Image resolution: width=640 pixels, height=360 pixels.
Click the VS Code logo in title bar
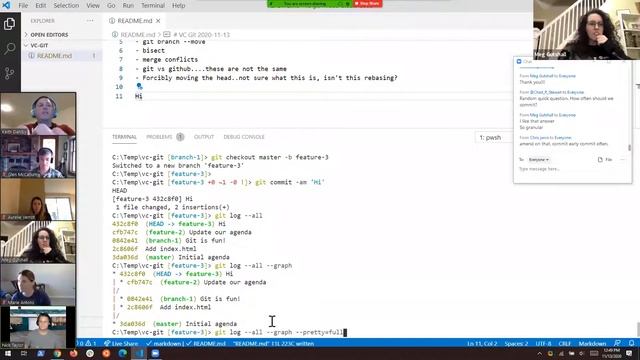pos(6,5)
